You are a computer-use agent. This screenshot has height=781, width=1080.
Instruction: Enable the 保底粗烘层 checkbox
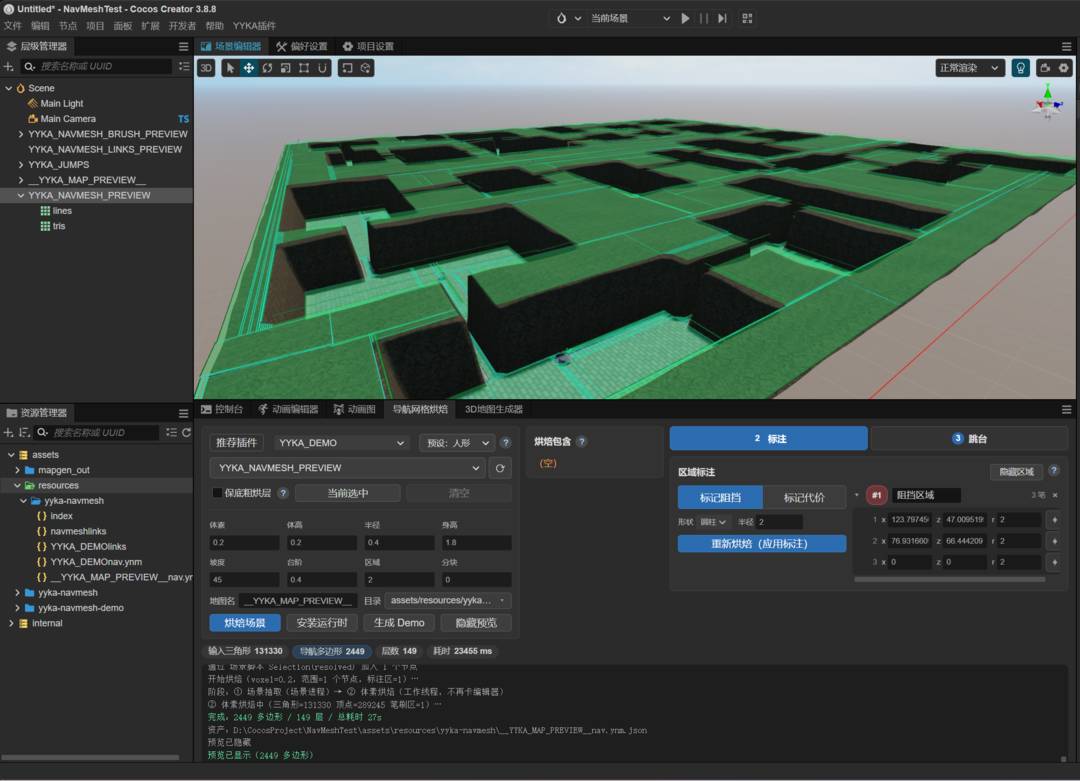[218, 493]
